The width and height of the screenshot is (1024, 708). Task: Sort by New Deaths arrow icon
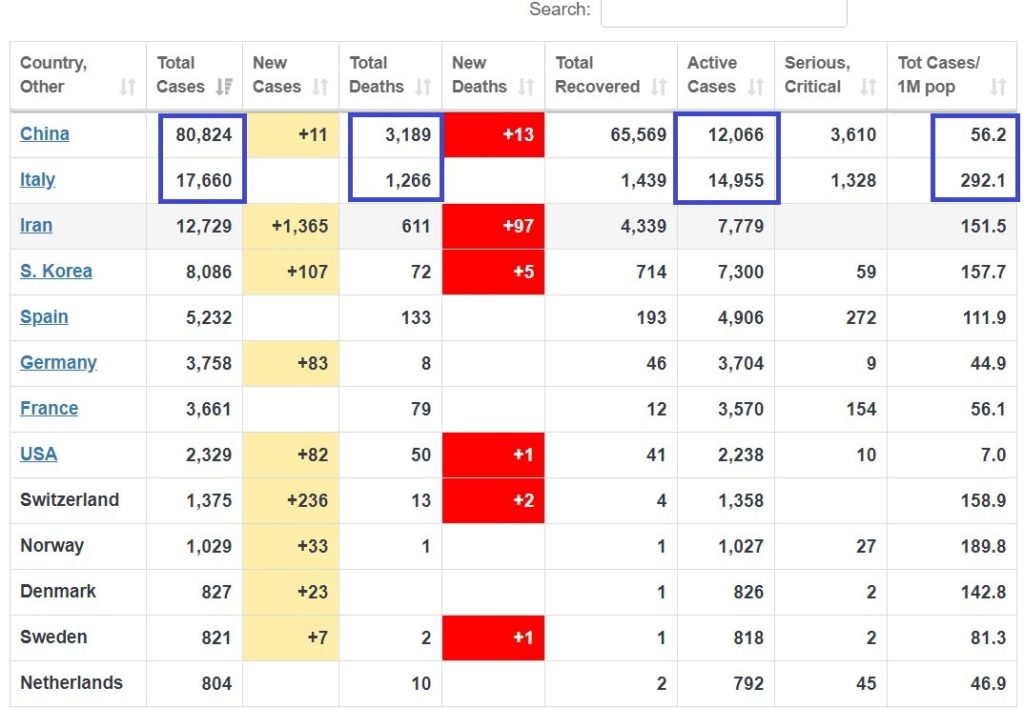(526, 87)
